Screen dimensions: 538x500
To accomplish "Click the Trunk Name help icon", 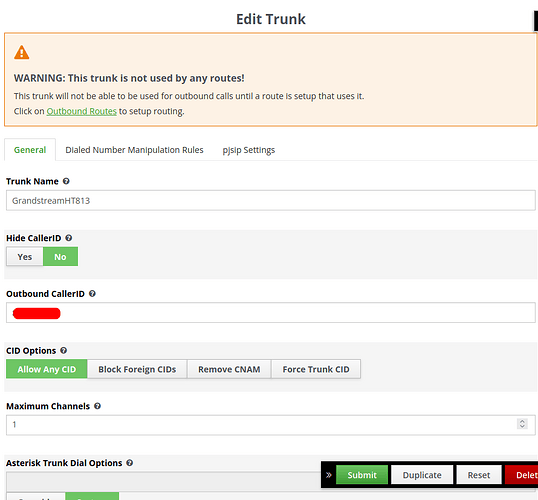I will click(66, 181).
